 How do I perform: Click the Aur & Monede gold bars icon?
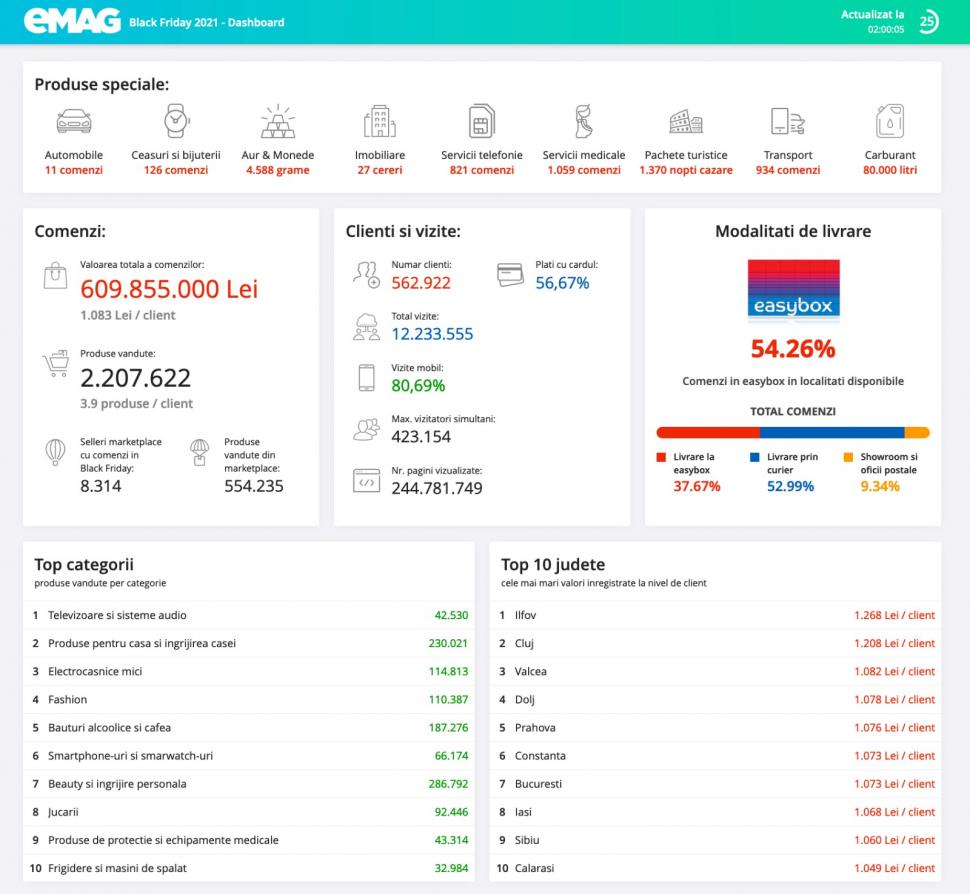[277, 121]
